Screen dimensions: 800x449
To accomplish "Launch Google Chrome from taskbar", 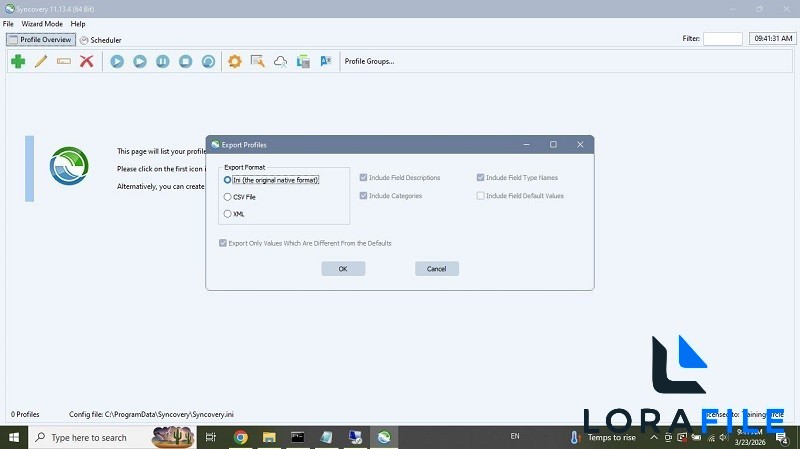I will point(240,437).
